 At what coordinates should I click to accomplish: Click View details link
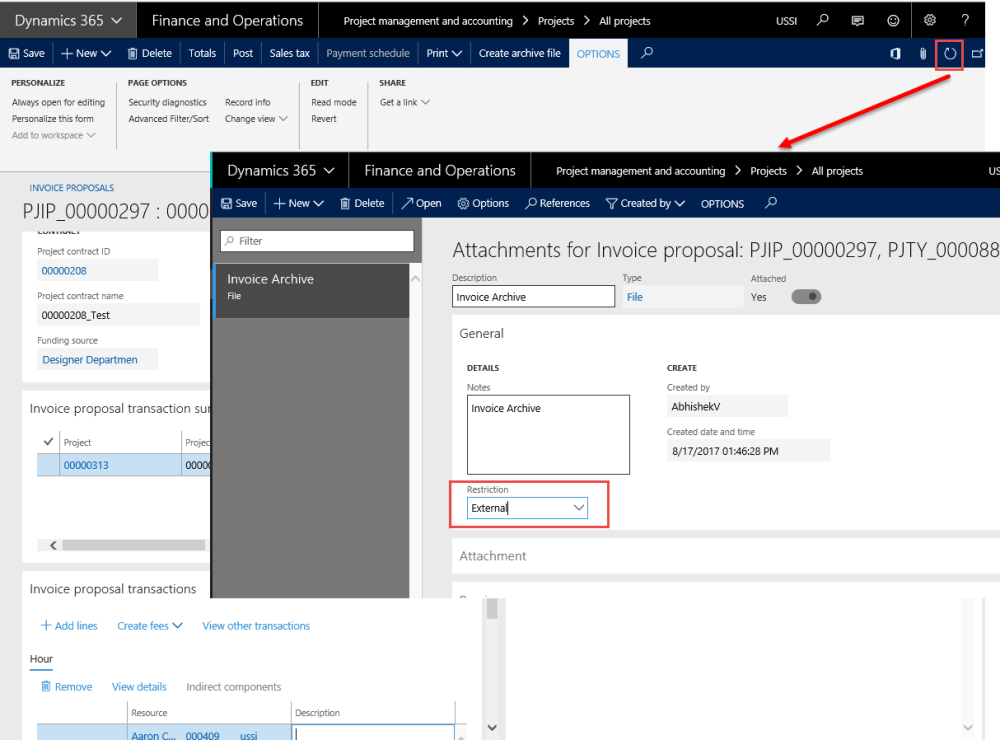click(139, 687)
